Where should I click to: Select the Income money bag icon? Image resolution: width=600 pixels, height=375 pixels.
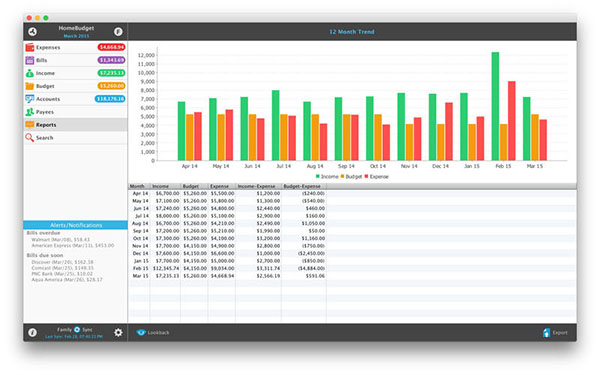[x=29, y=73]
